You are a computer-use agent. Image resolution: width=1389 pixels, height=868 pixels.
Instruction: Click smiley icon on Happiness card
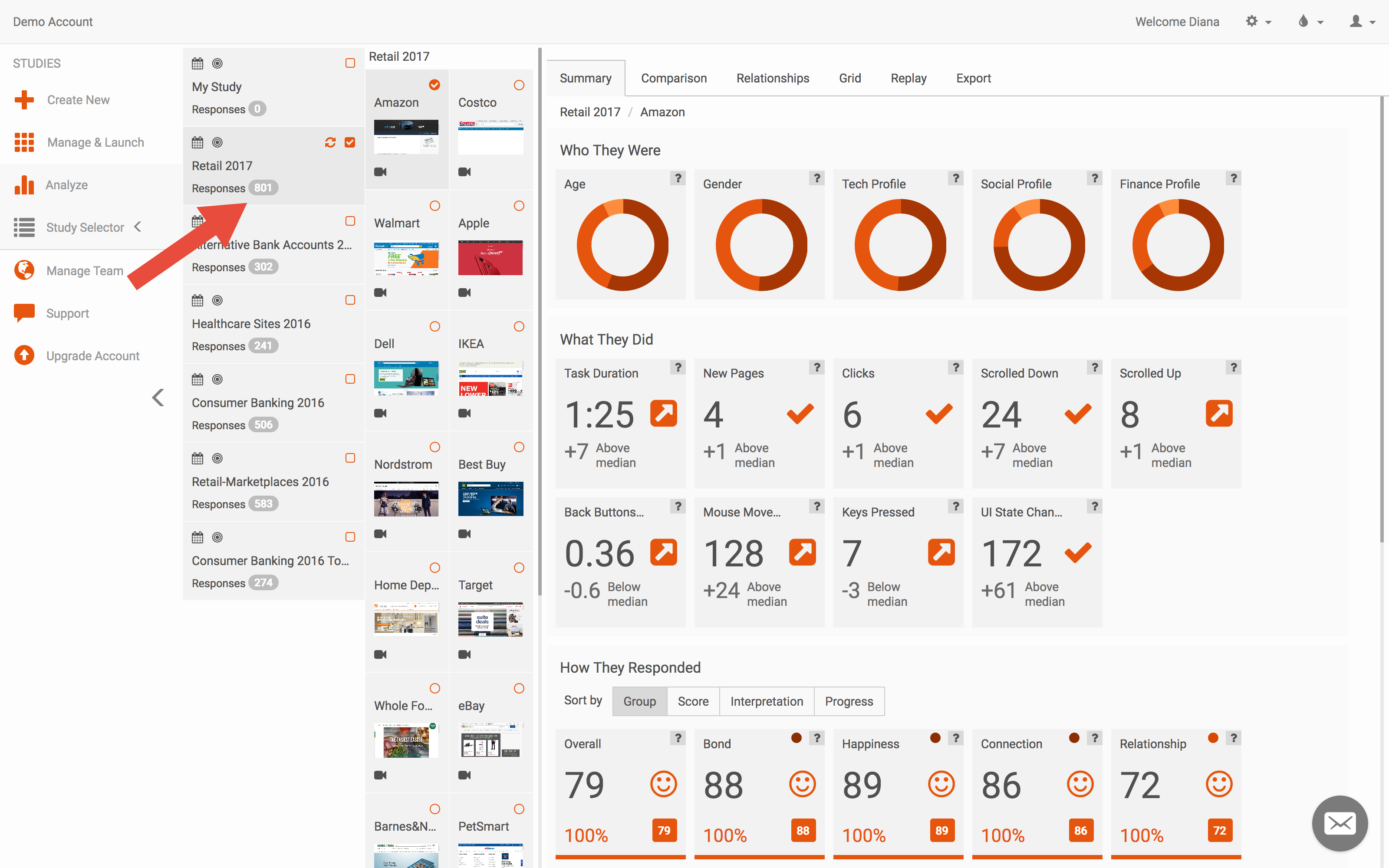point(941,784)
